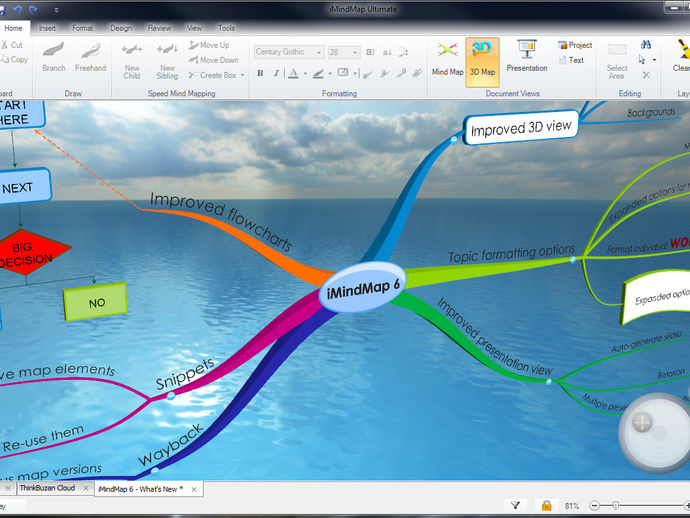The image size is (690, 518).
Task: Click the clear formatting icon
Action: 403,52
